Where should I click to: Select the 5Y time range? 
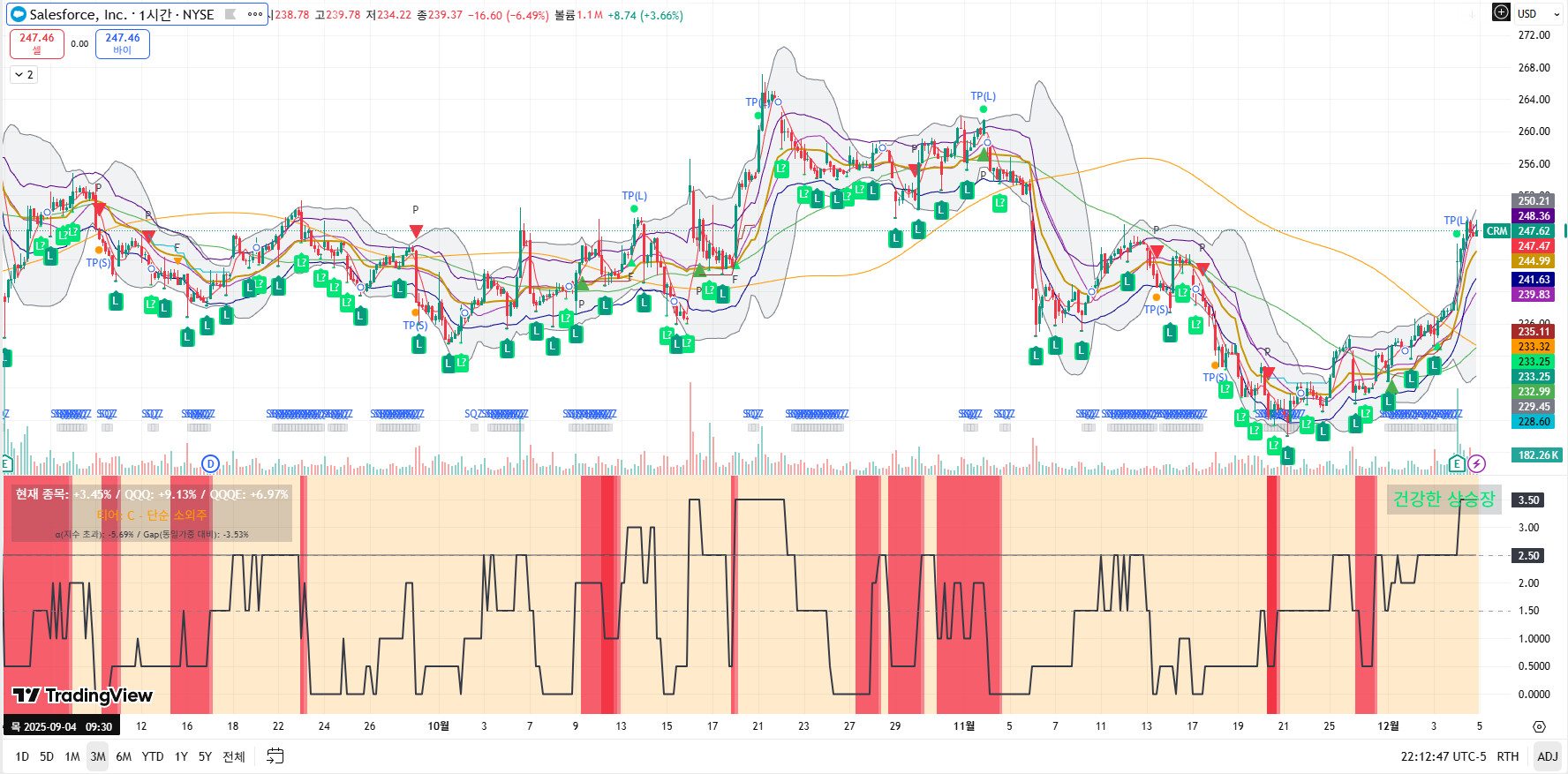205,756
